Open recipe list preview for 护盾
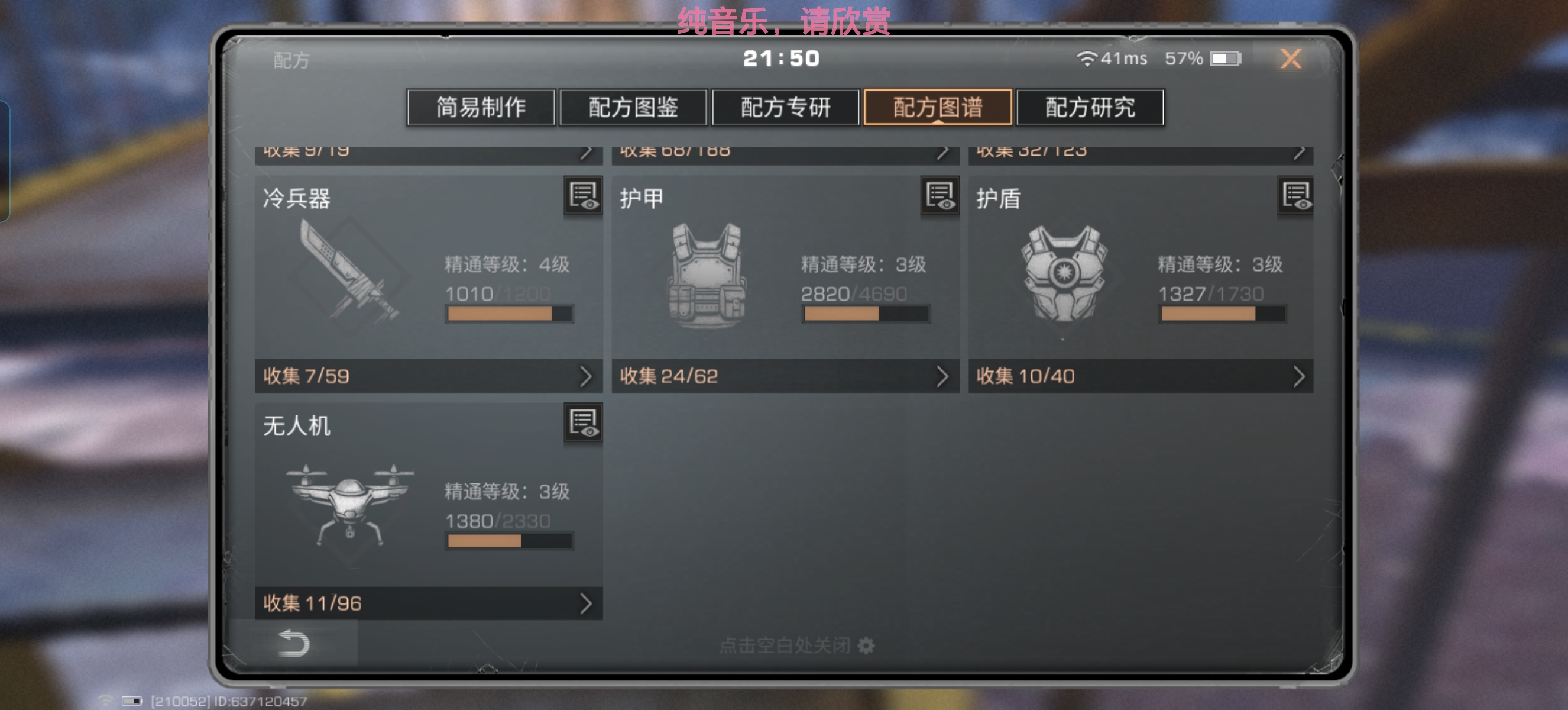 (x=1295, y=196)
